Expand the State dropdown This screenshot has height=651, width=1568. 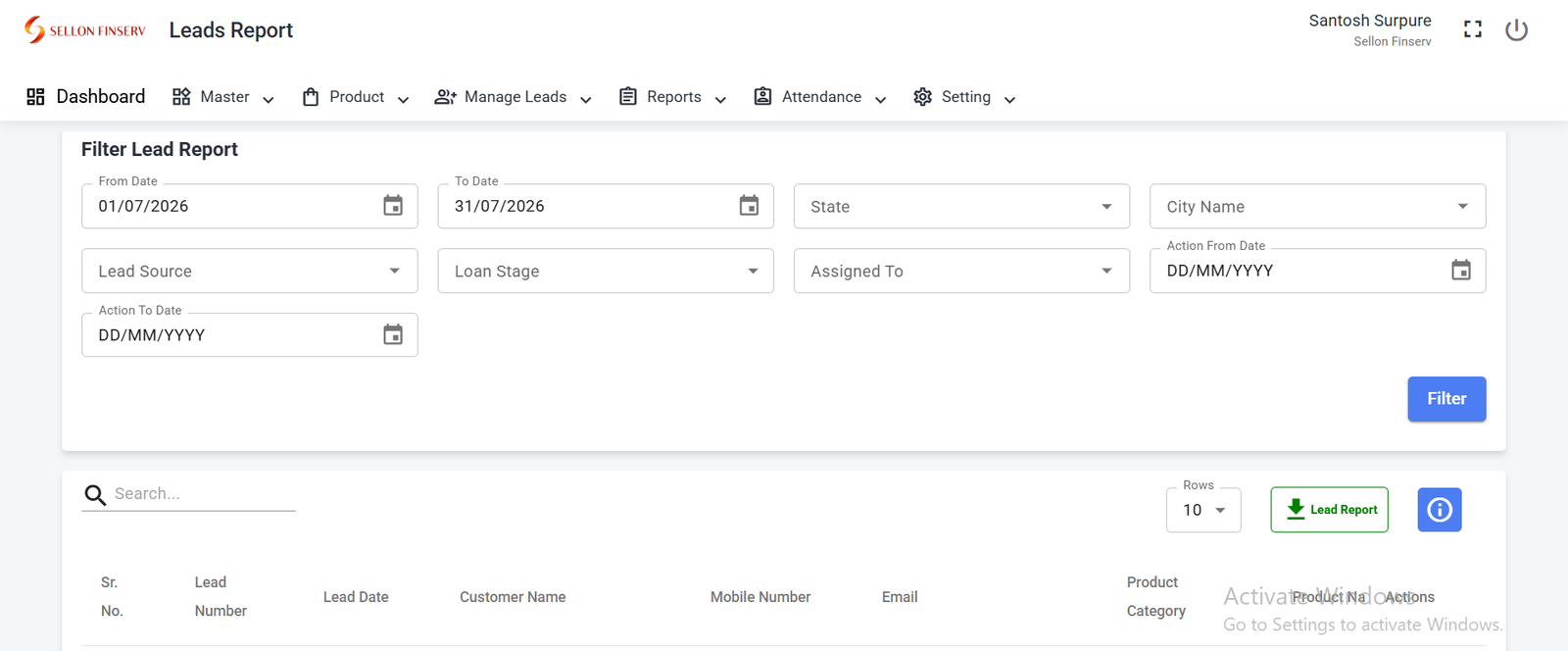(x=961, y=206)
